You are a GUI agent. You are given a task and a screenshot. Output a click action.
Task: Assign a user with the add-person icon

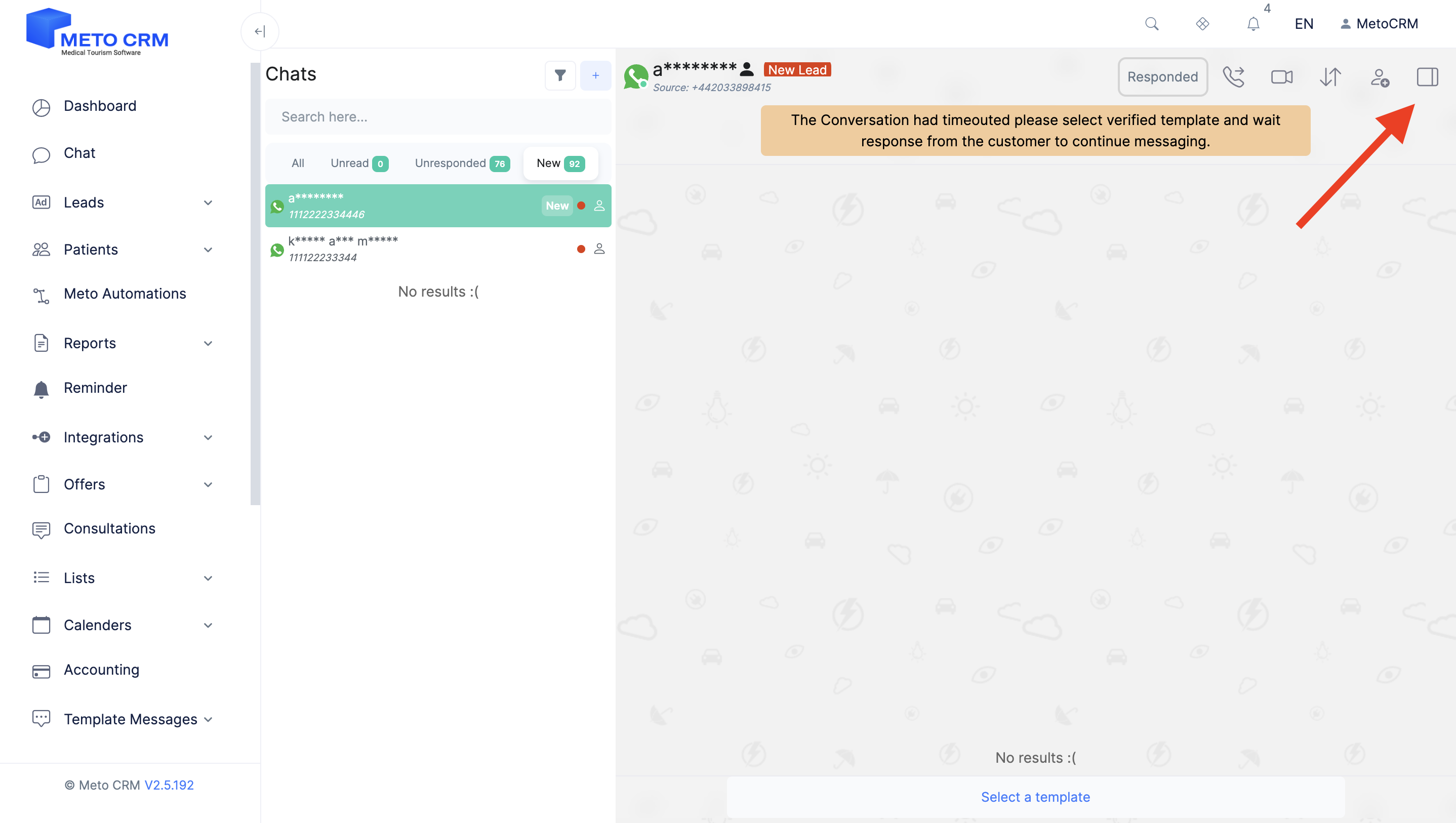[1380, 77]
